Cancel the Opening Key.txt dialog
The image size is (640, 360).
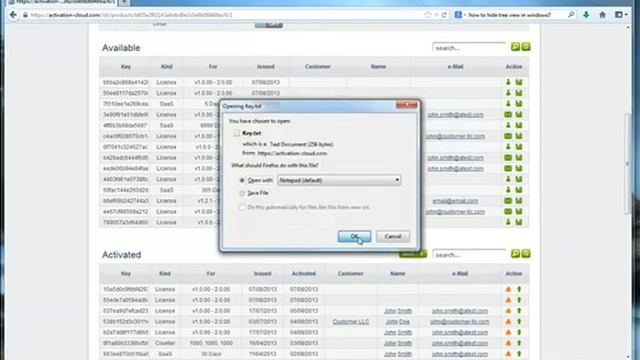pyautogui.click(x=393, y=236)
